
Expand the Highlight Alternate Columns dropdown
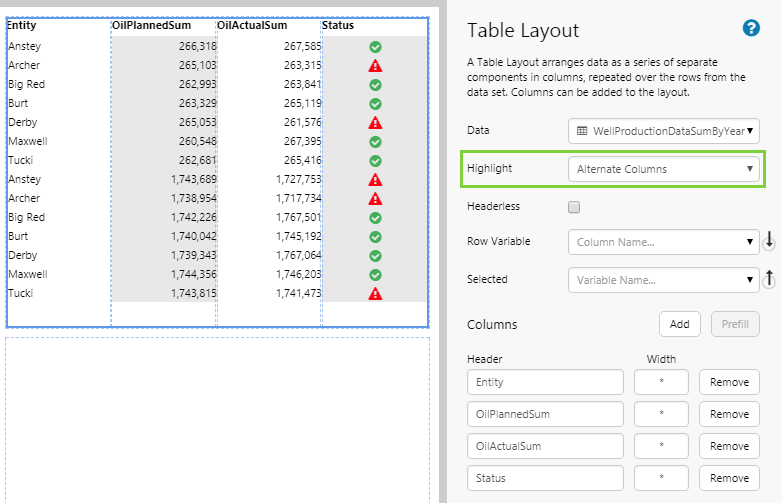663,169
